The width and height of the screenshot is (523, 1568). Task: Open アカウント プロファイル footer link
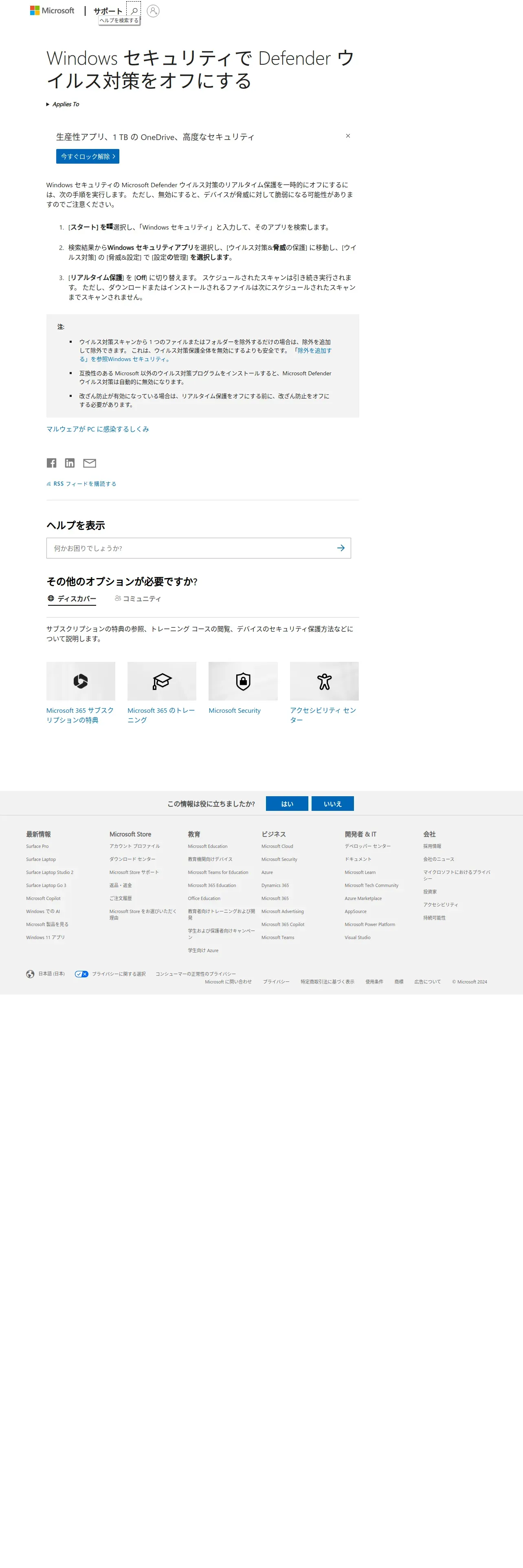pyautogui.click(x=134, y=846)
